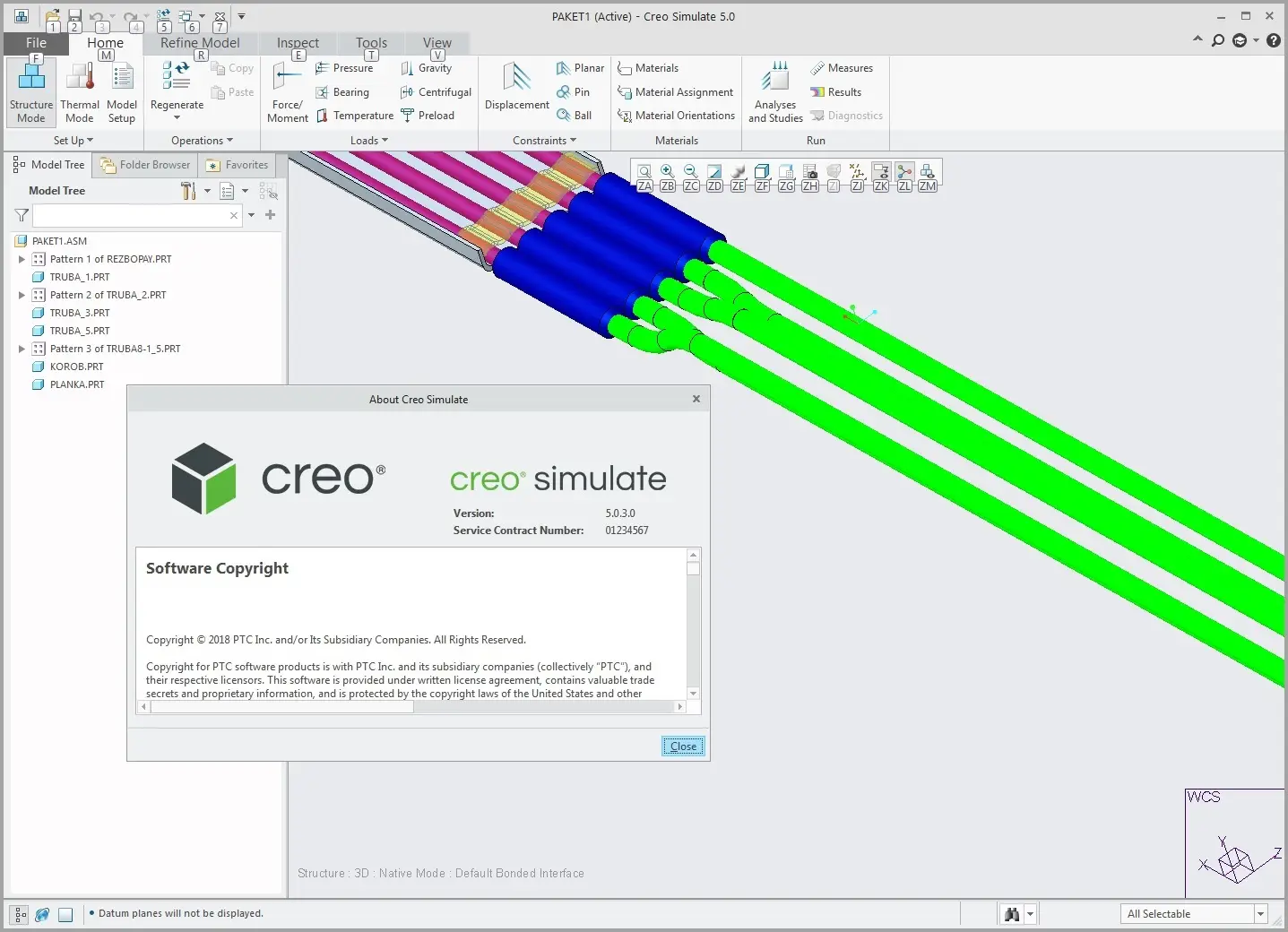Click the Repaint icon in graphics toolbar
The width and height of the screenshot is (1288, 932).
(714, 171)
